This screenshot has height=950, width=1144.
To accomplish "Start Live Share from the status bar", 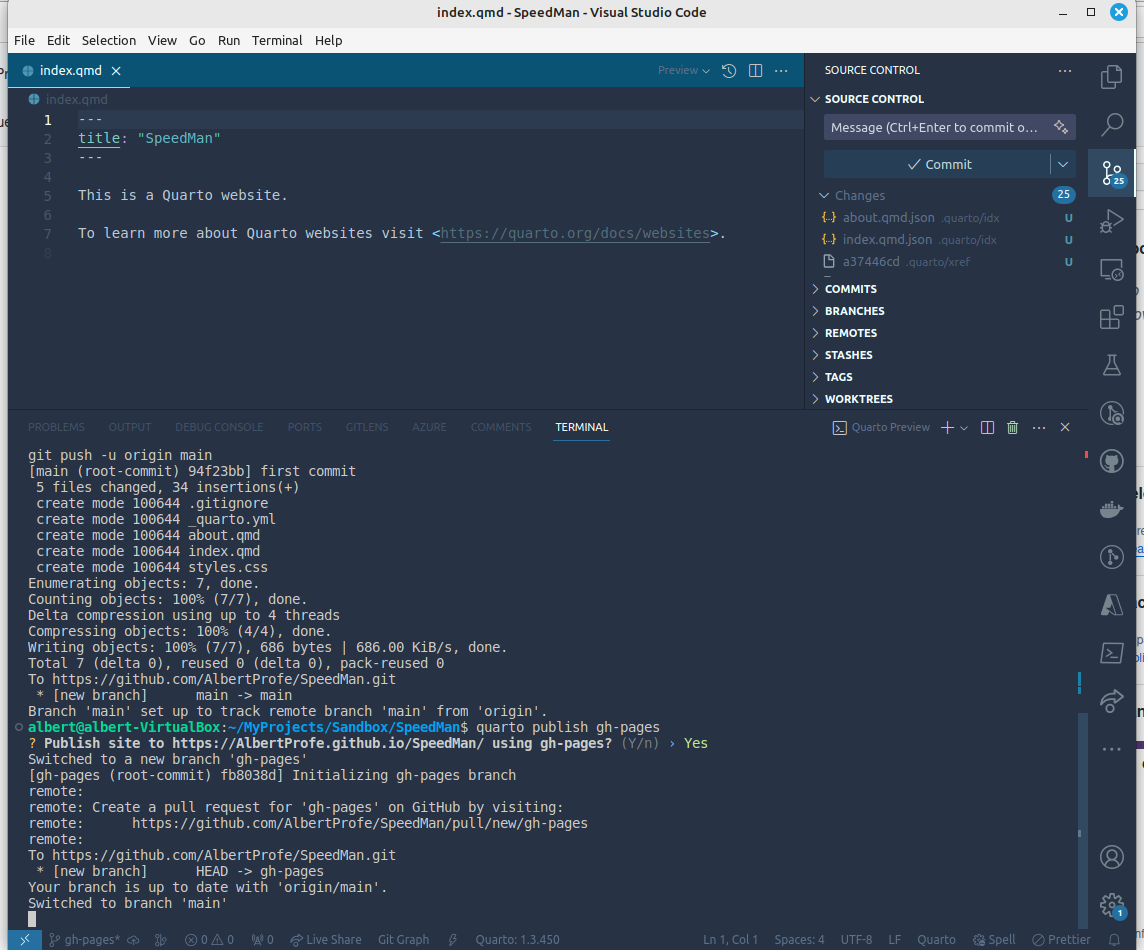I will [325, 940].
